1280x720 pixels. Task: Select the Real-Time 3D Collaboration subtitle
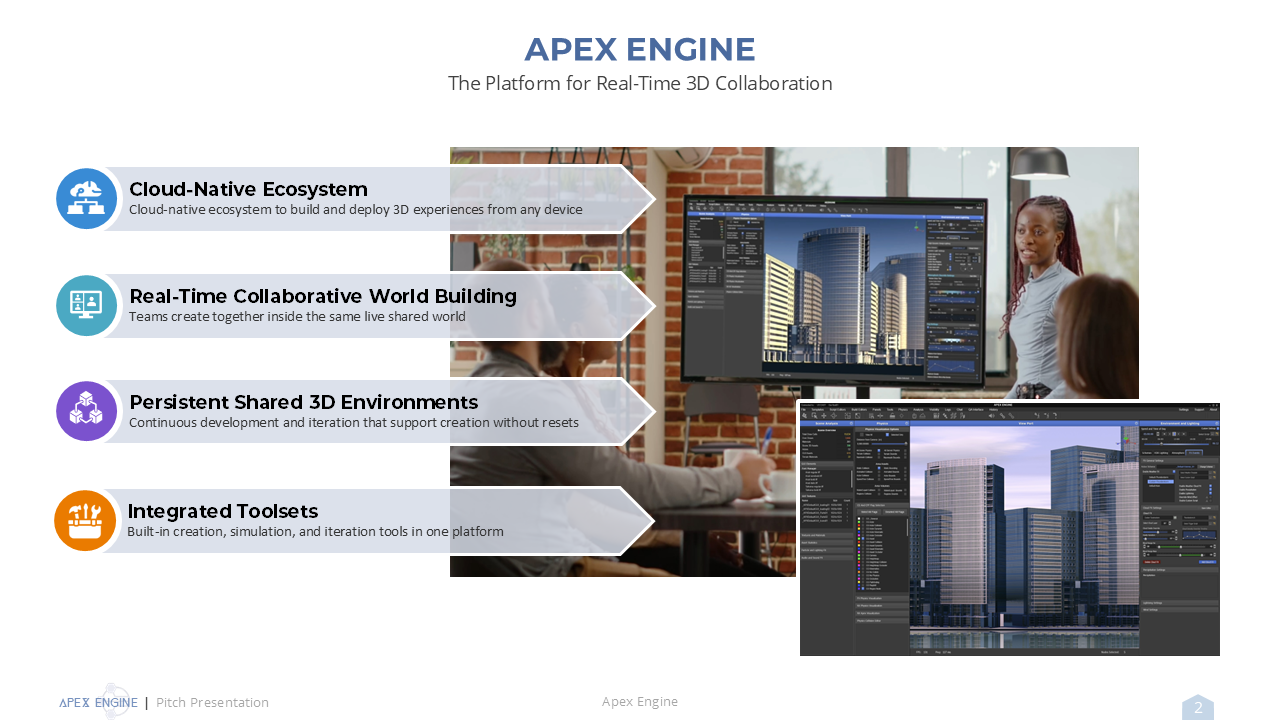(639, 83)
